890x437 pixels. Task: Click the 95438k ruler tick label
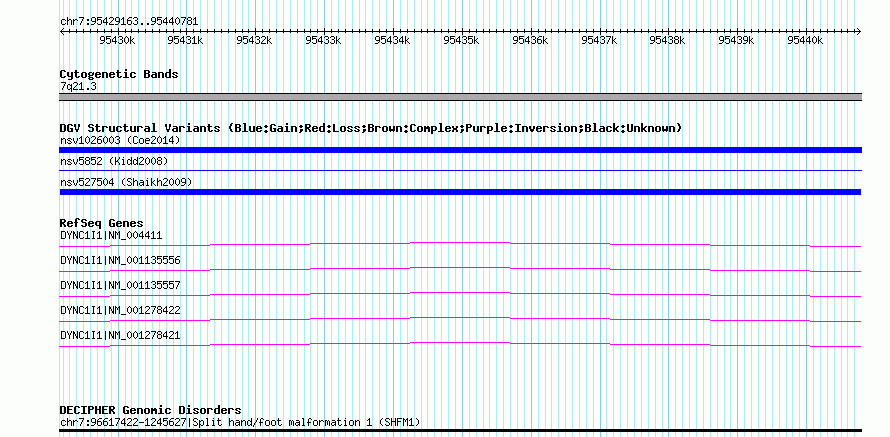pyautogui.click(x=667, y=40)
